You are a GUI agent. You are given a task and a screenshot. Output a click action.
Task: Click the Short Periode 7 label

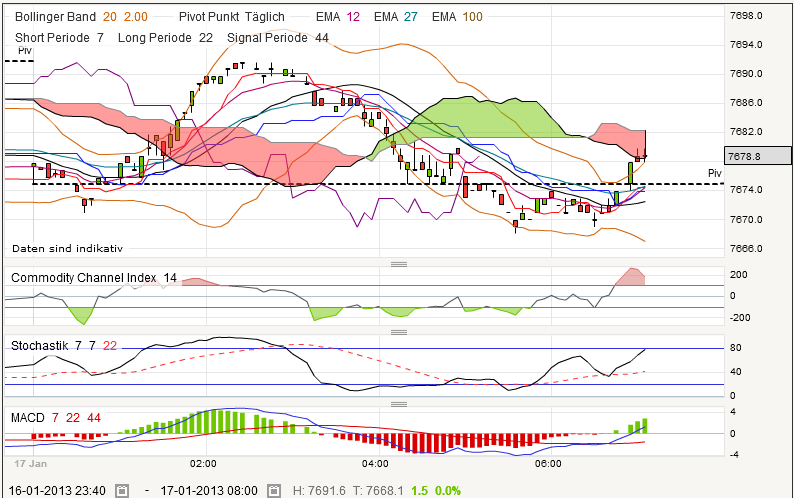[x=59, y=38]
